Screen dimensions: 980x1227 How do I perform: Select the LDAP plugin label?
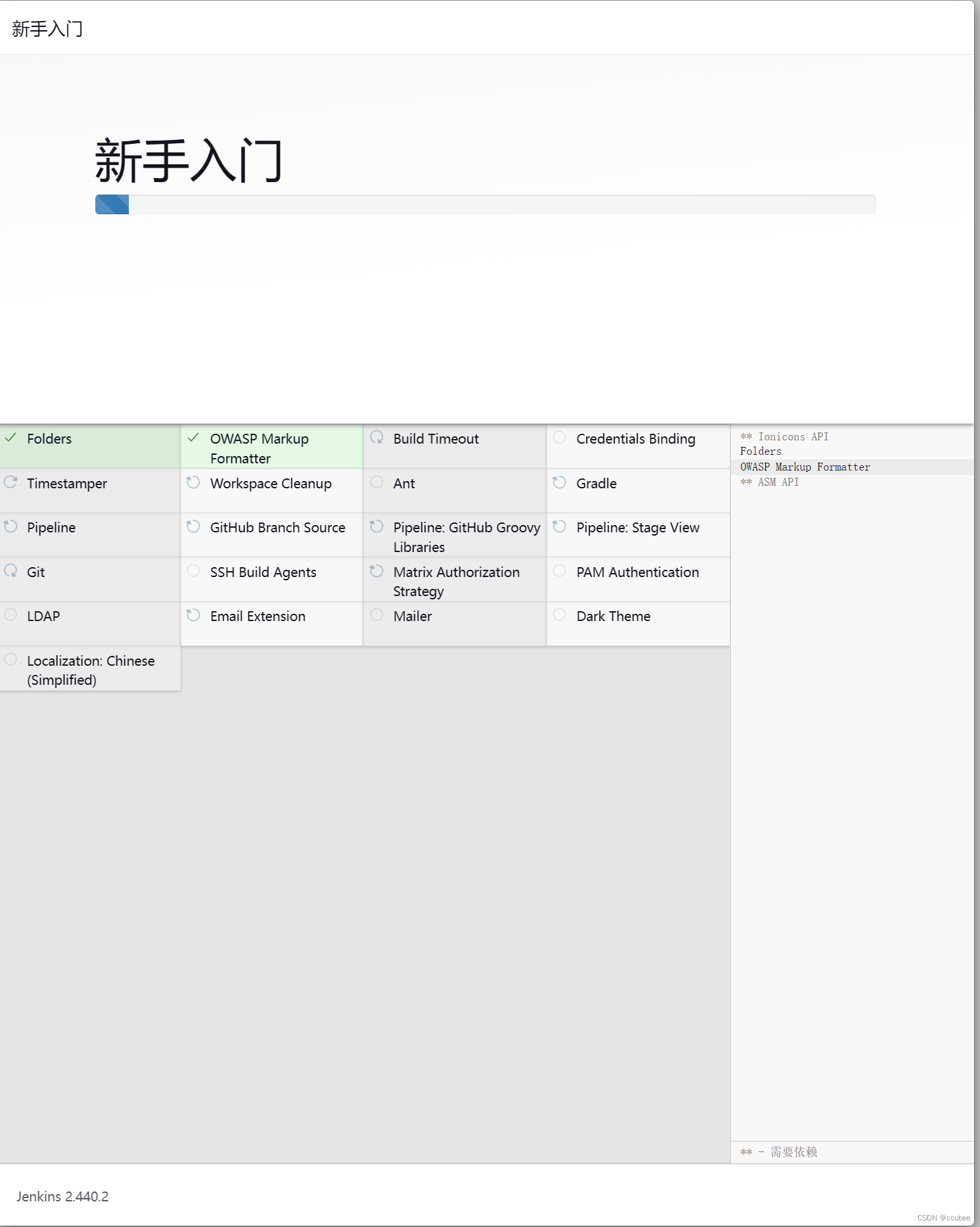[43, 616]
